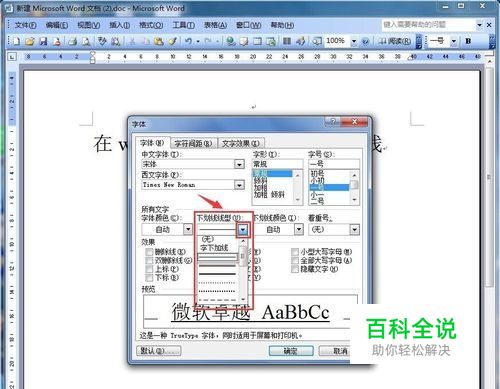Click the Columns toolbar icon
This screenshot has width=500, height=389.
(x=287, y=41)
